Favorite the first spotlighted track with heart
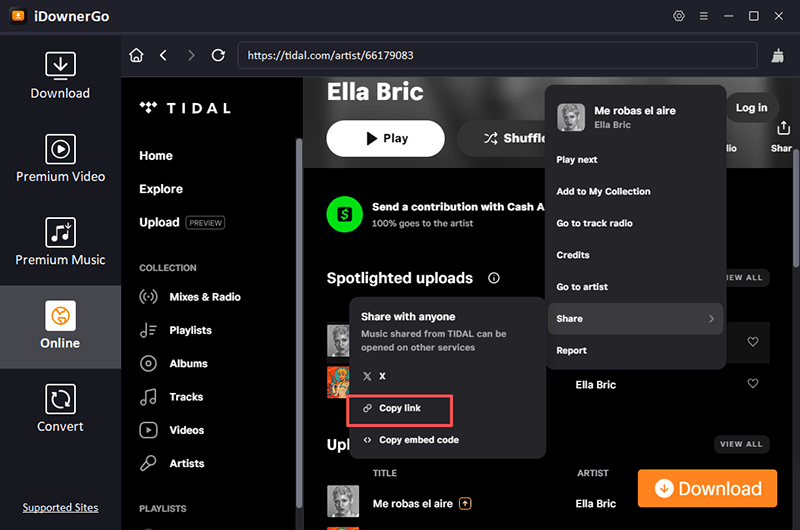The height and width of the screenshot is (530, 800). (x=753, y=342)
